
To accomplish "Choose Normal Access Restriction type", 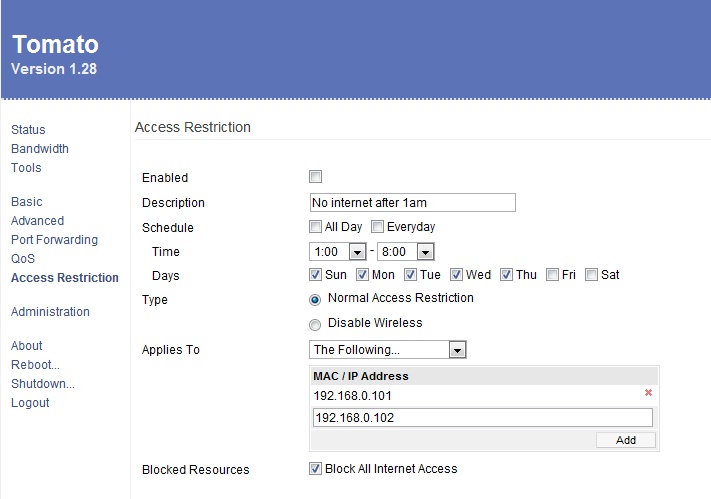I will point(316,299).
